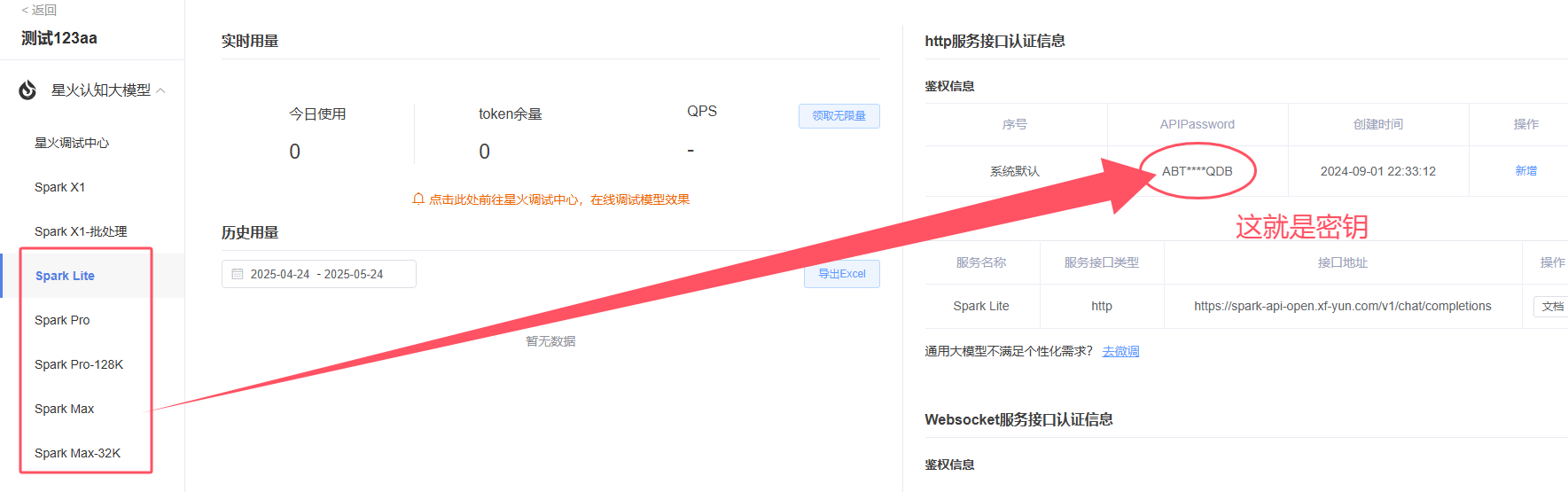
Task: Click the spark-api-open.xf-yun.com interface URL
Action: [x=1342, y=306]
